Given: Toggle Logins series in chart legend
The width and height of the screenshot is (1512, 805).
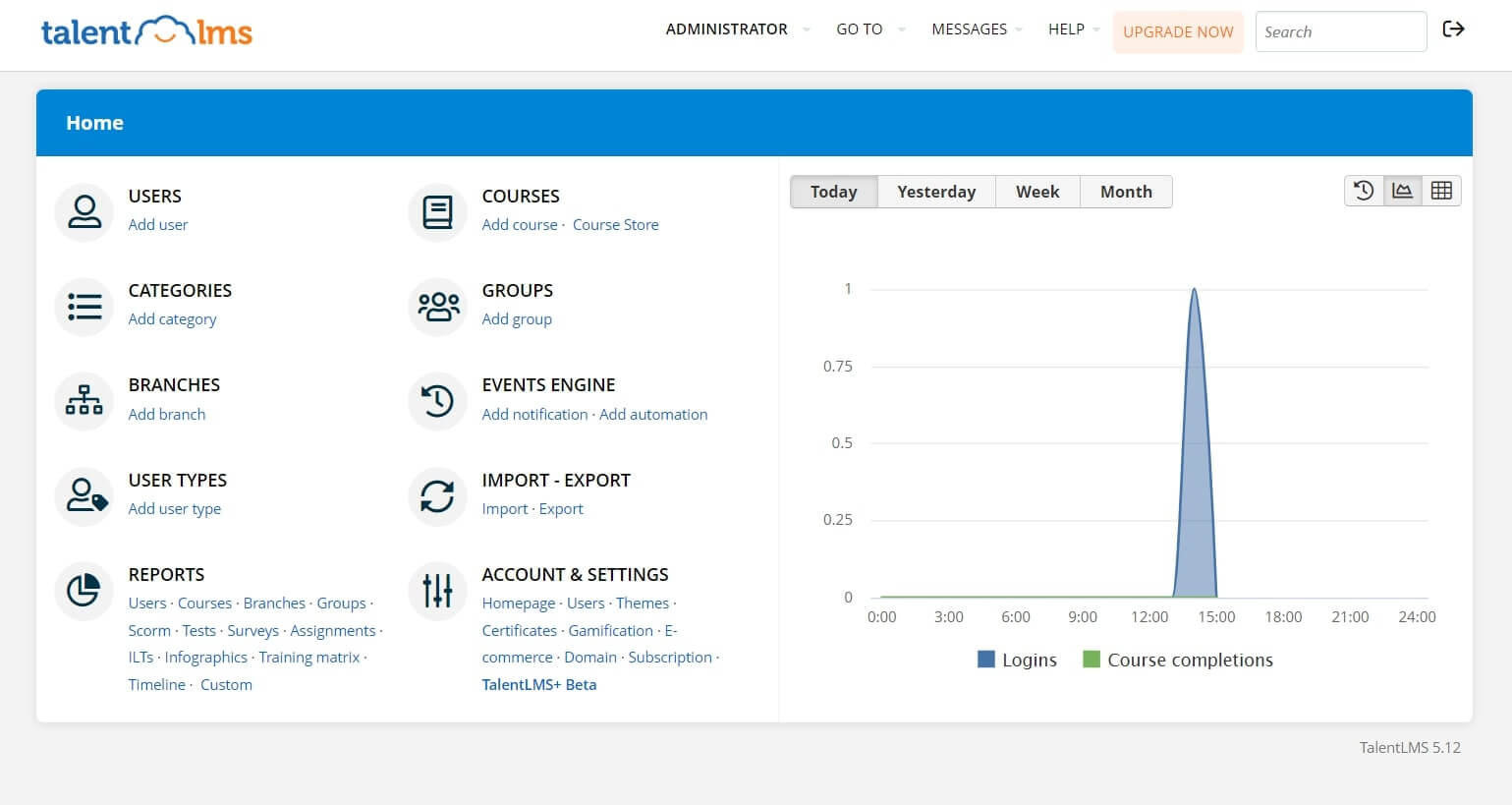Looking at the screenshot, I should [1017, 660].
